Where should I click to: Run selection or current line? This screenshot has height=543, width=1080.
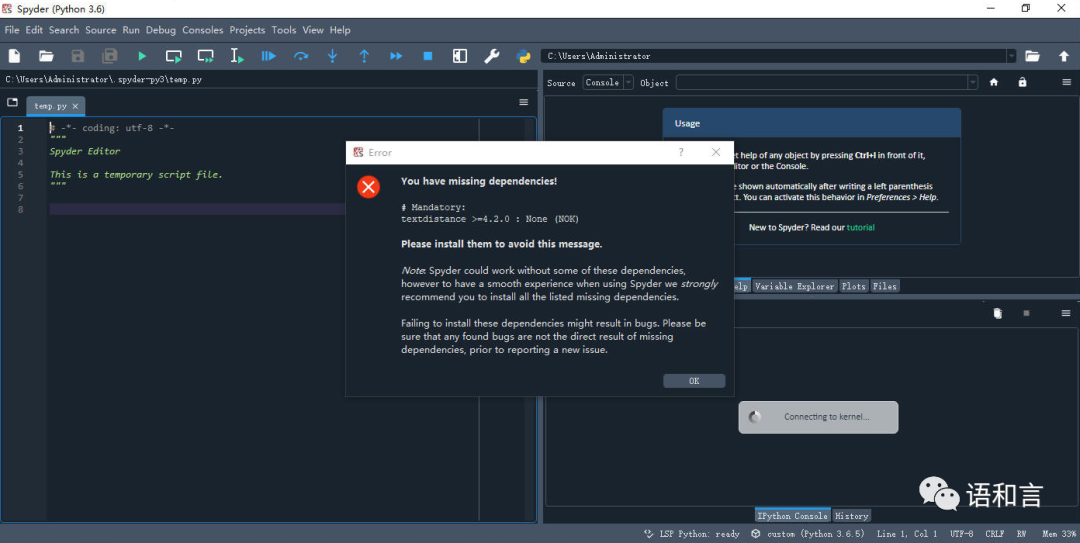click(x=237, y=56)
